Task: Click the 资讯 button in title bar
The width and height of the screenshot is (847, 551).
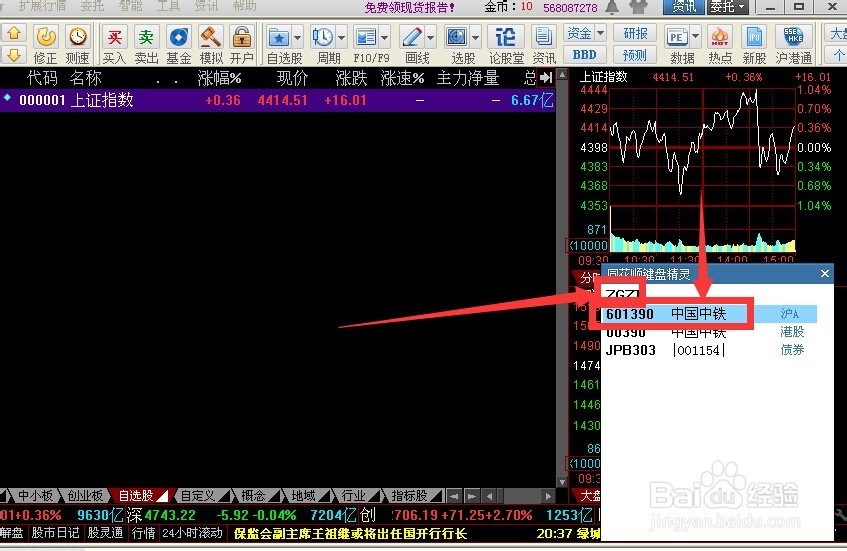Action: [x=684, y=7]
